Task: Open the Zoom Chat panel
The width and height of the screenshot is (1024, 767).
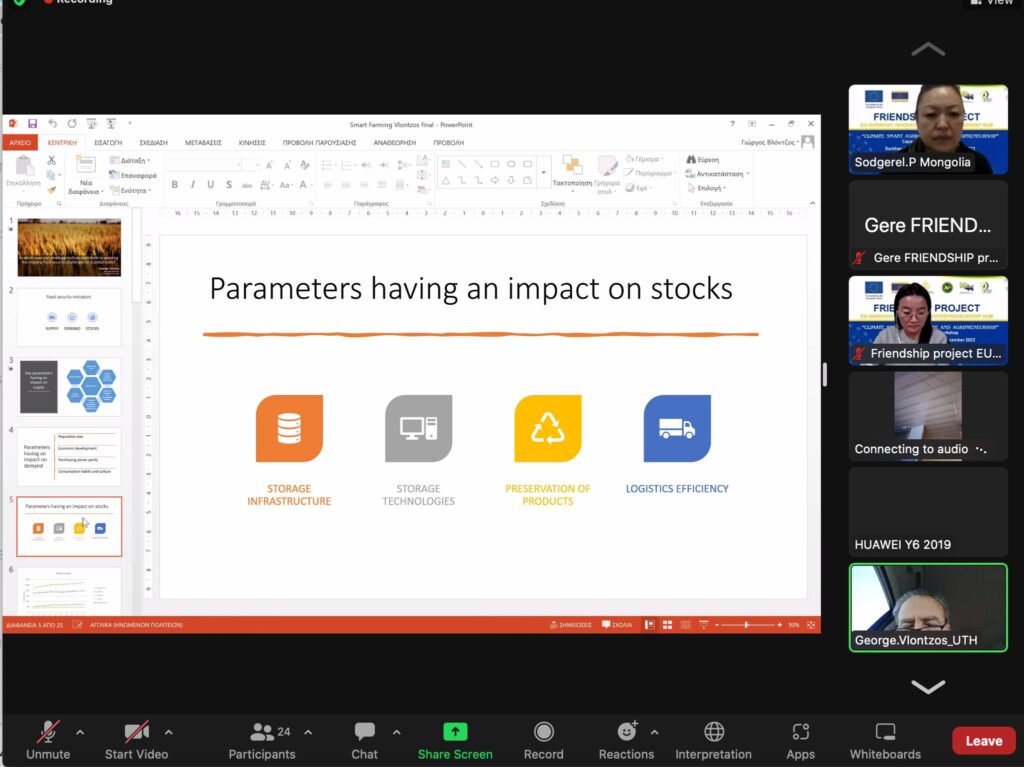Action: coord(364,740)
